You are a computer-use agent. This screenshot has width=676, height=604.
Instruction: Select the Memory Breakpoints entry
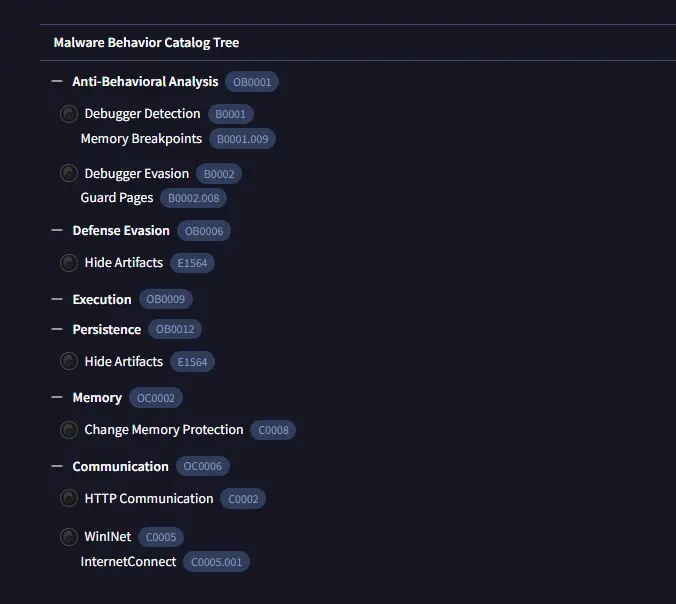(141, 139)
